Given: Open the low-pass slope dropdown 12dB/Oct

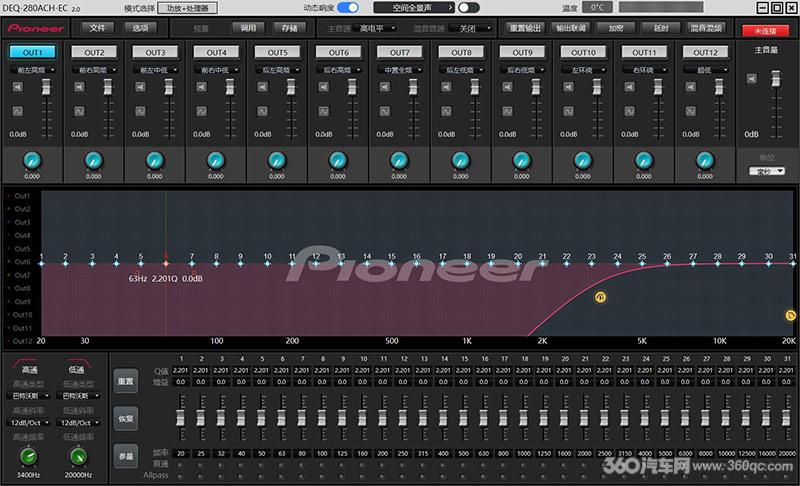Looking at the screenshot, I should (79, 423).
